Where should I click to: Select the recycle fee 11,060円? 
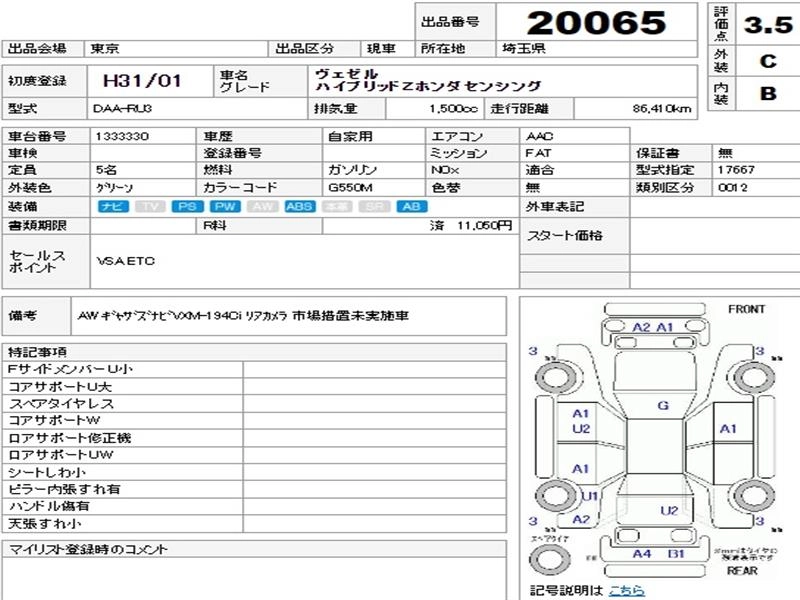[485, 226]
